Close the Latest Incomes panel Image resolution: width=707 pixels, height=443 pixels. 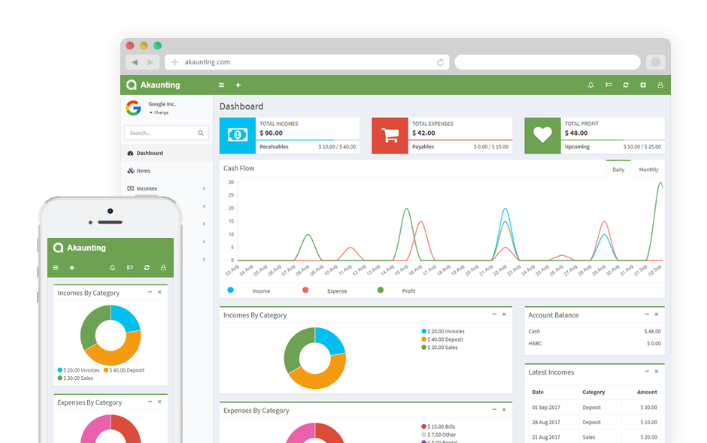coord(656,372)
